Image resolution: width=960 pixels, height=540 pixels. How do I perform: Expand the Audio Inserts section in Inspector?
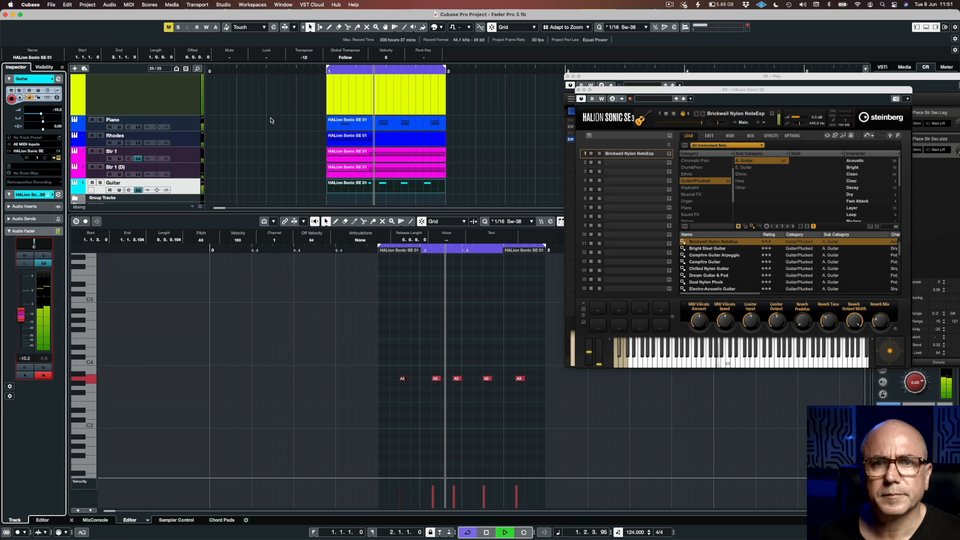pos(34,206)
